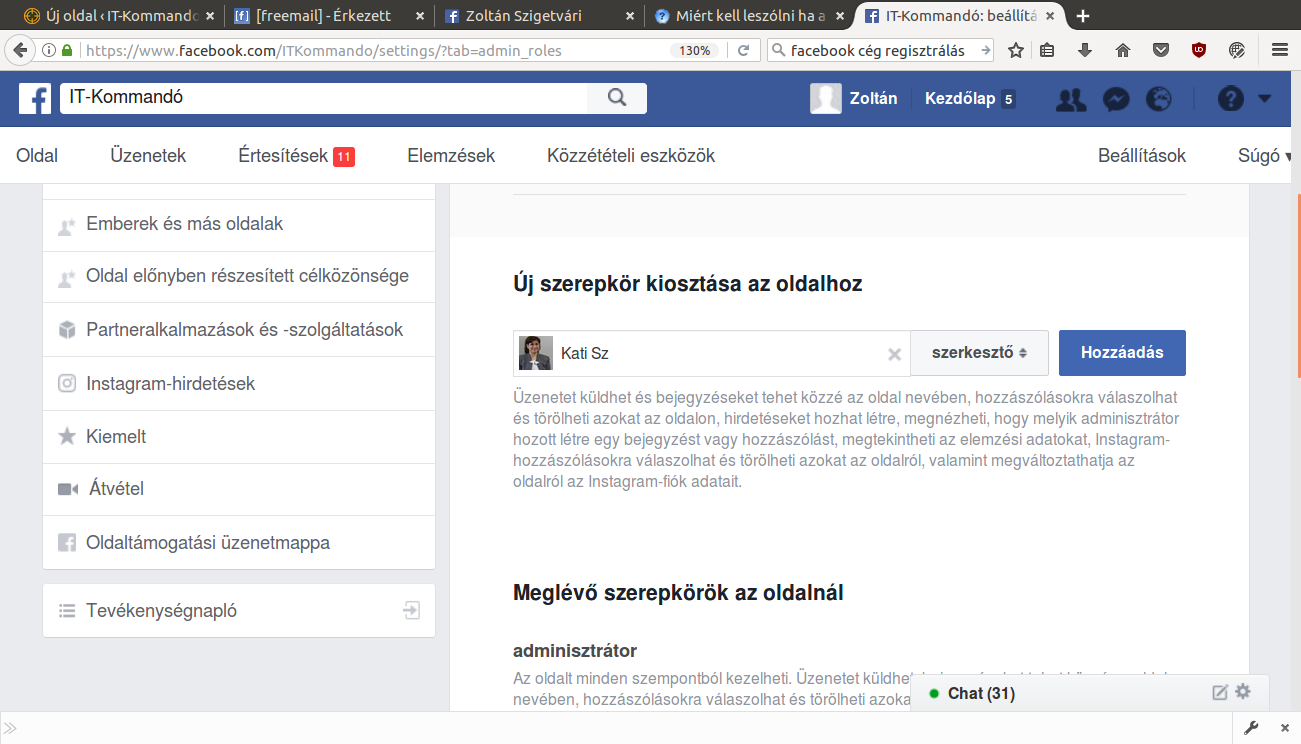This screenshot has height=744, width=1301.
Task: Click the 130% zoom indicator
Action: 695,50
